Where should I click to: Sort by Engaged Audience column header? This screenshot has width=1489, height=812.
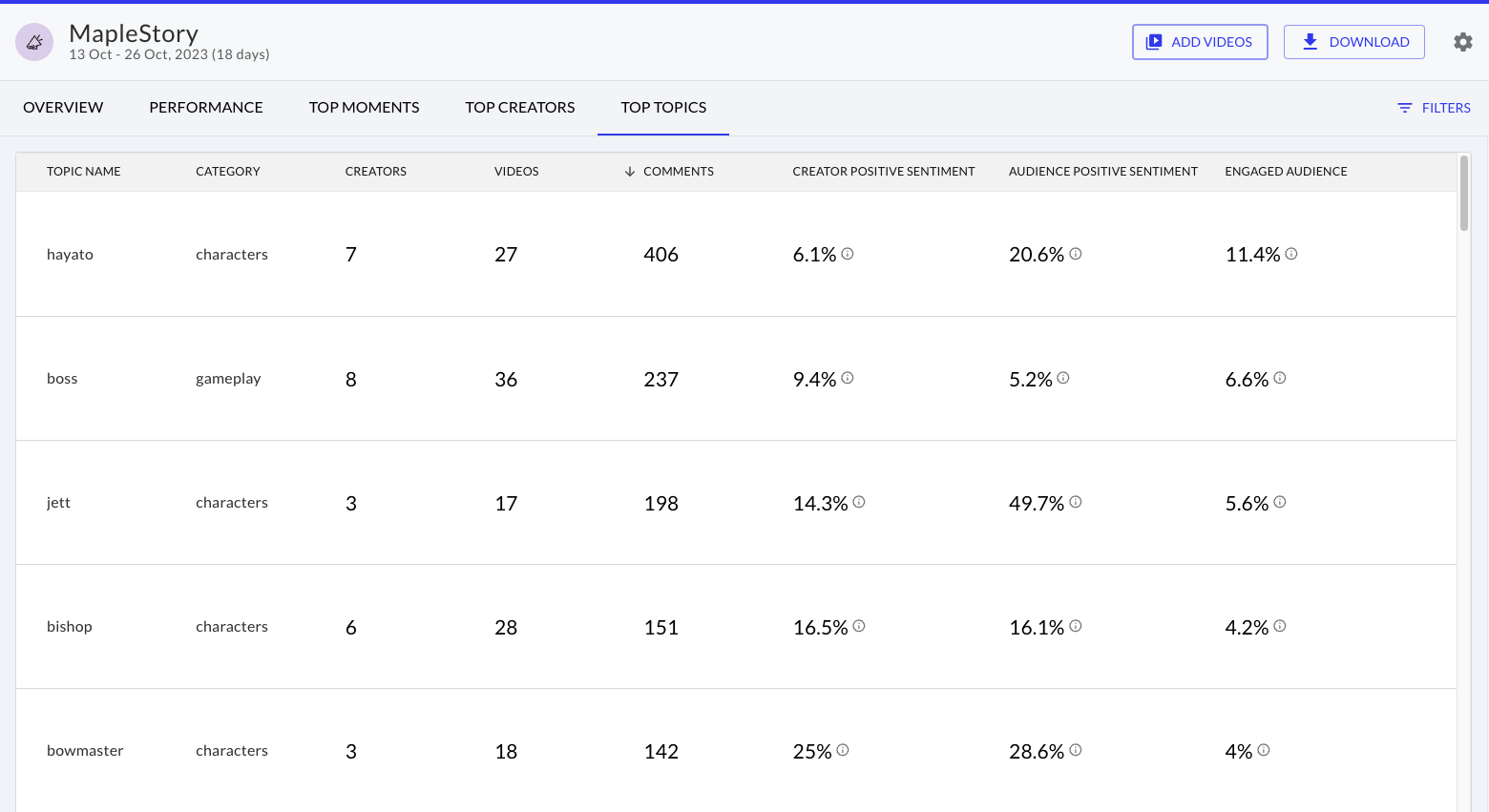[x=1287, y=172]
